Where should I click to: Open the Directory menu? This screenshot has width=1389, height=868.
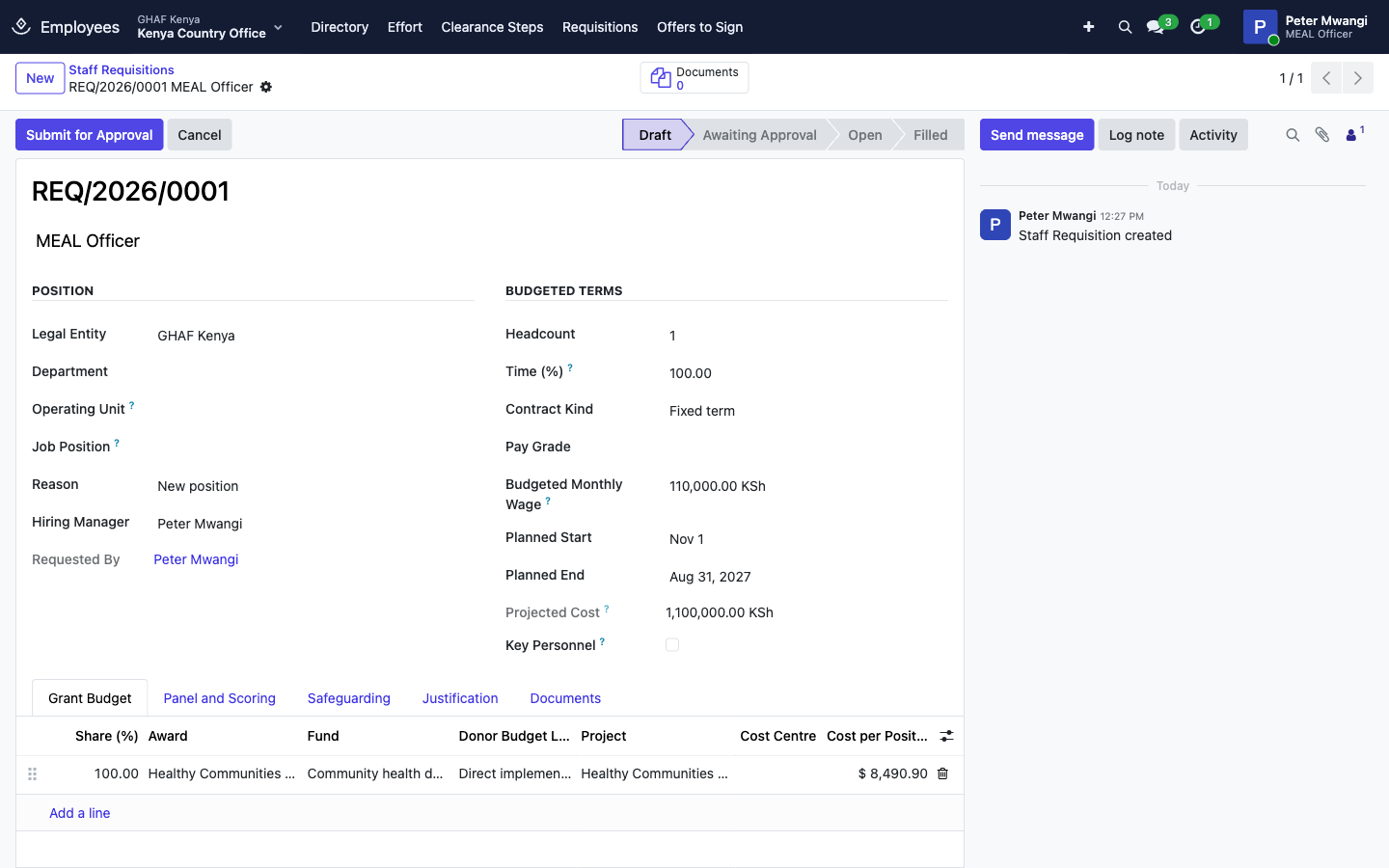click(340, 27)
